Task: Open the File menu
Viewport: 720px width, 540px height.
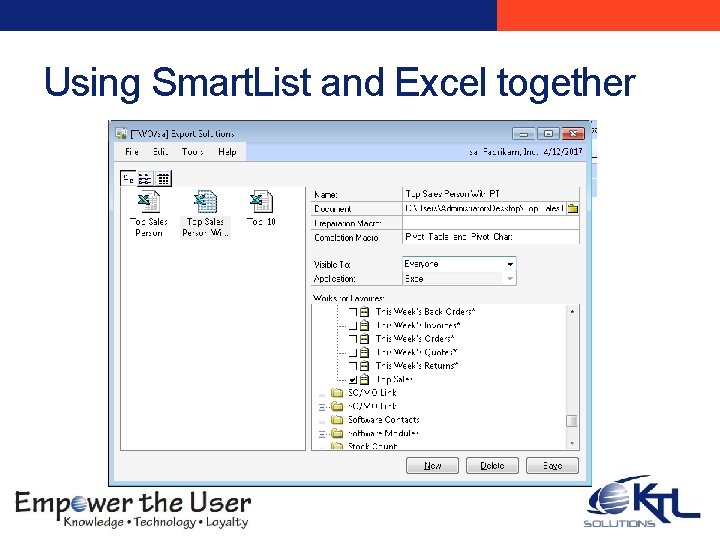Action: point(131,152)
